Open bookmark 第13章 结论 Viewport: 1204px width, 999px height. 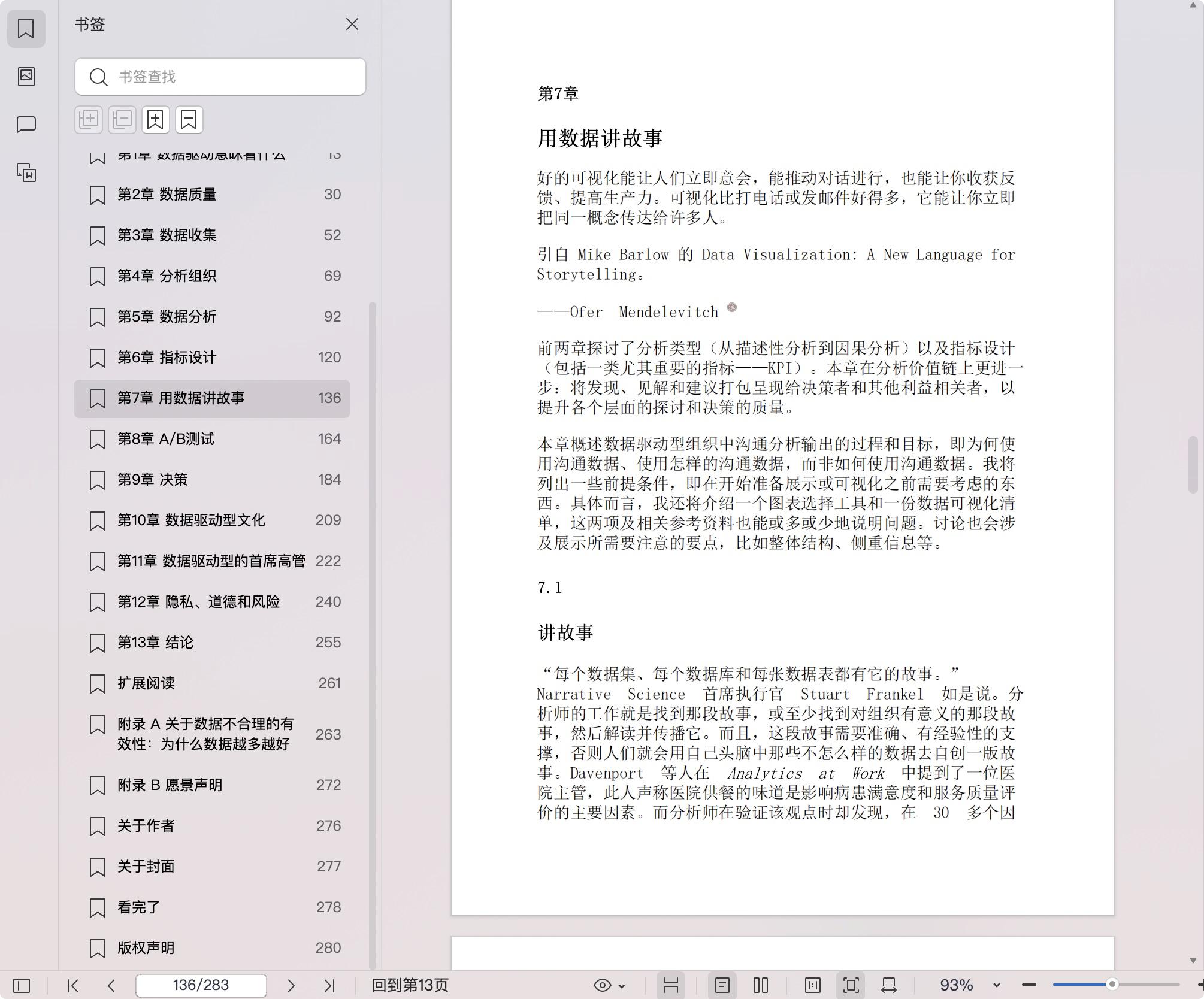point(212,643)
